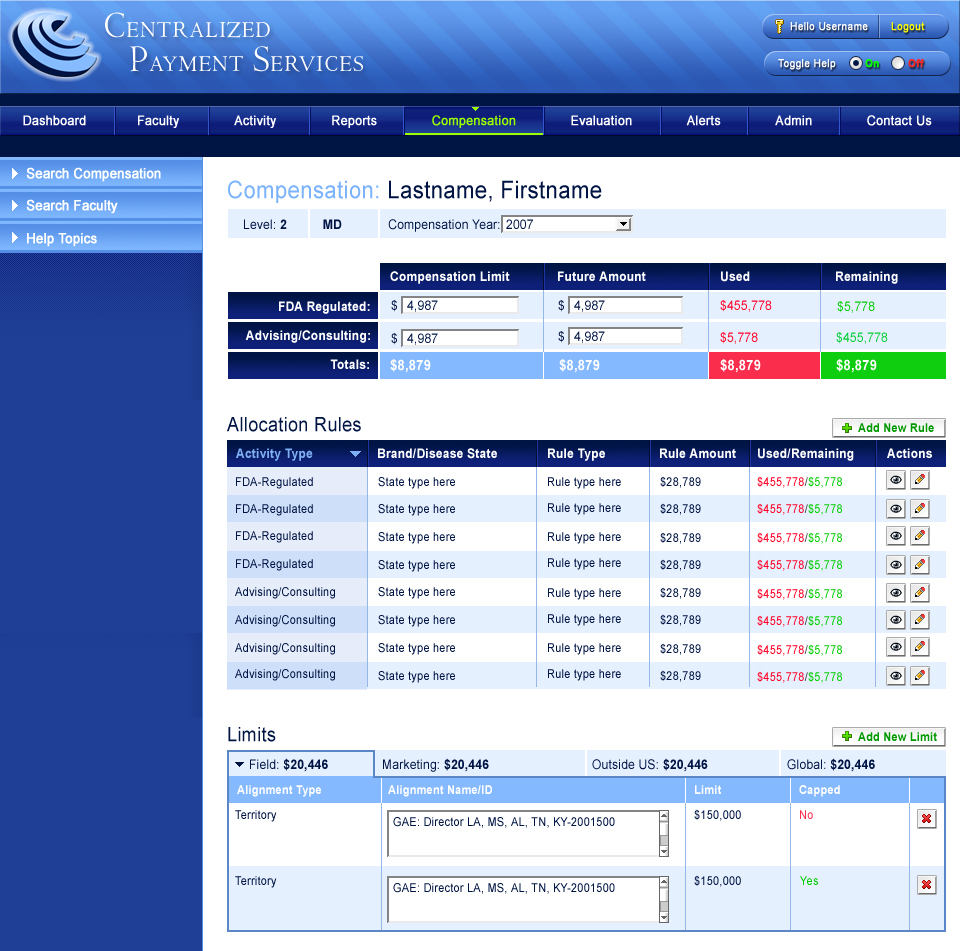Delete the first Territory limit with red X

coord(927,819)
